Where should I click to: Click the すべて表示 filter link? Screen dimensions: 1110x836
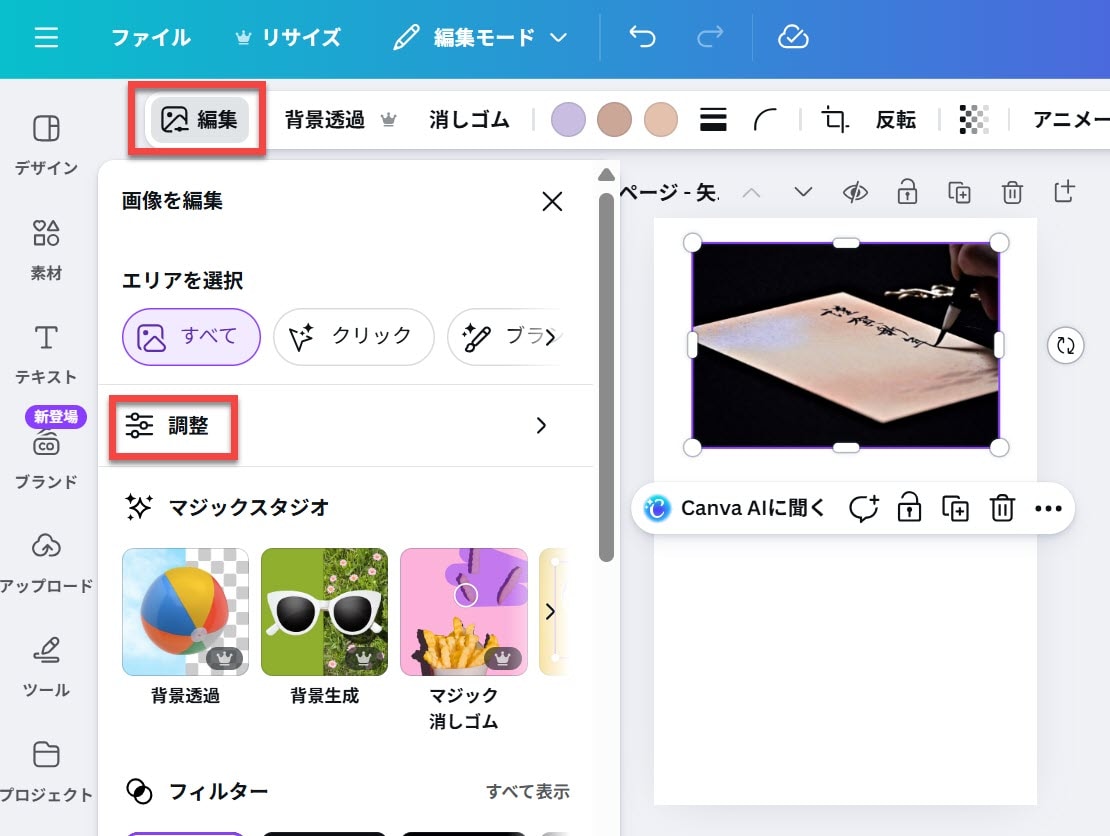click(x=527, y=792)
